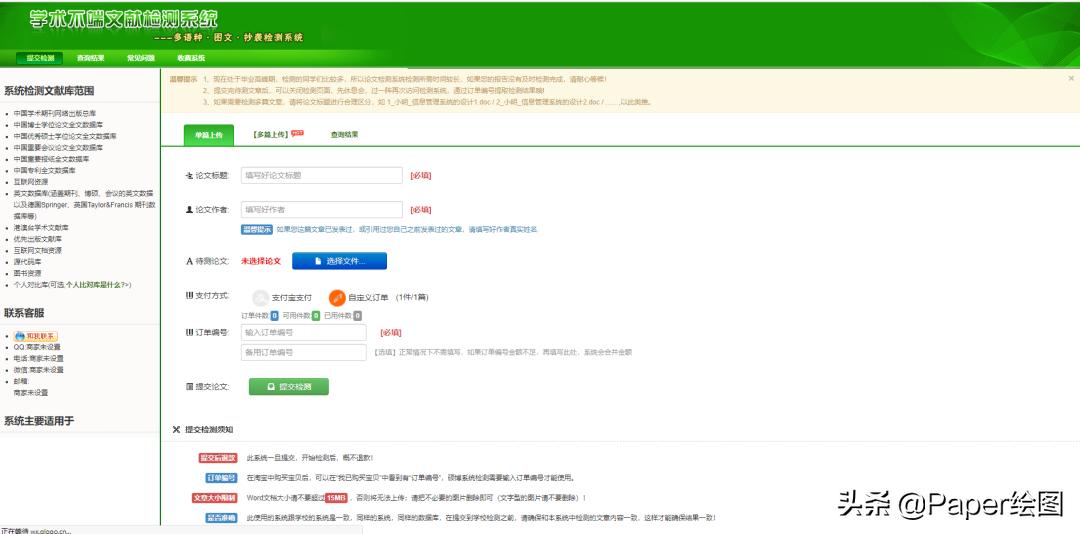Viewport: 1080px width, 534px height.
Task: Click the 中国重要会议论文全文数据库 list item
Action: (59, 147)
